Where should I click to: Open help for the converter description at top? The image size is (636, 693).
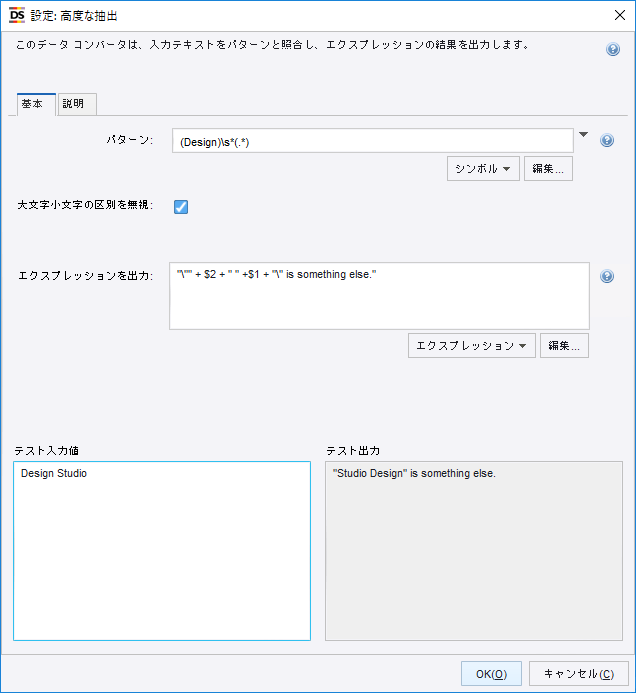tap(613, 49)
